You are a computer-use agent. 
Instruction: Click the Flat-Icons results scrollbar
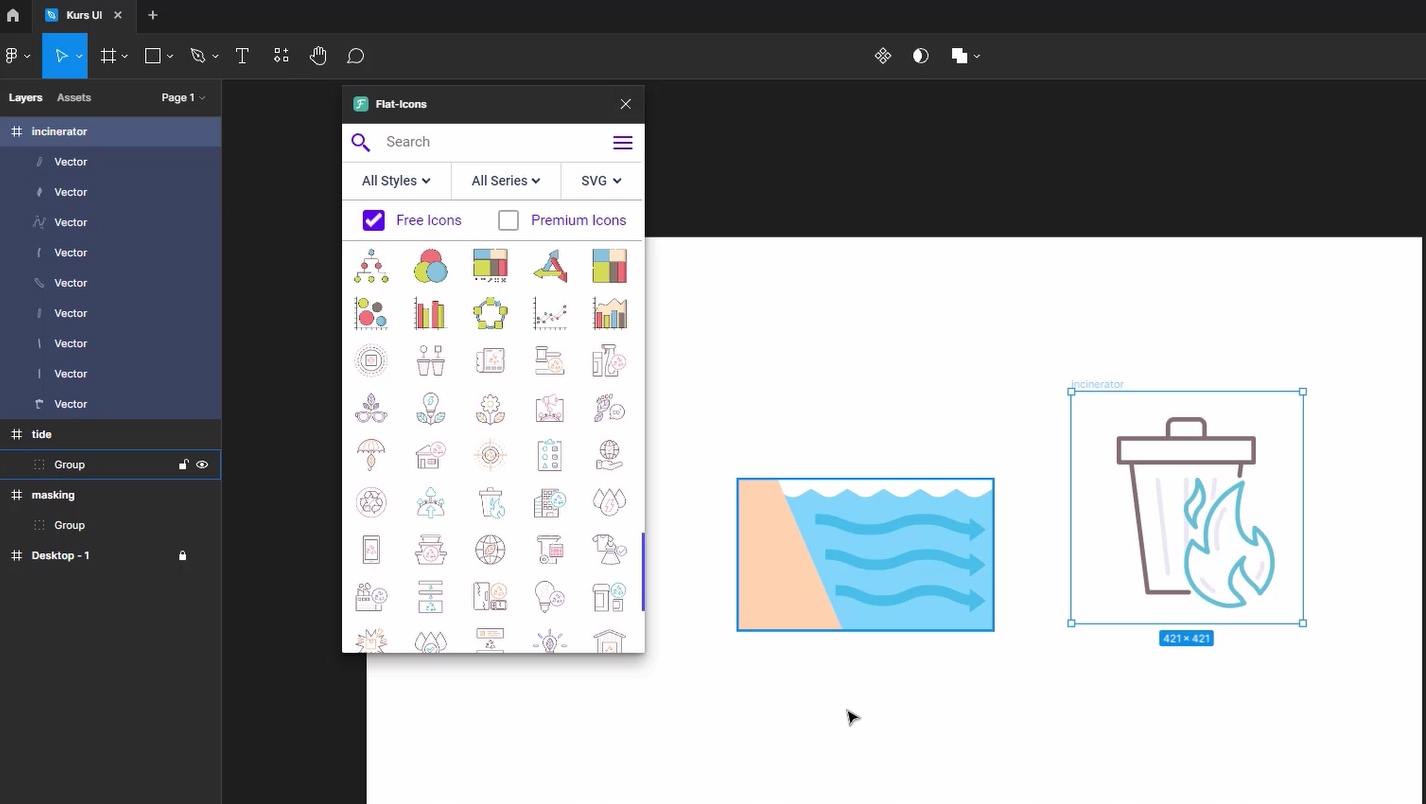[643, 572]
